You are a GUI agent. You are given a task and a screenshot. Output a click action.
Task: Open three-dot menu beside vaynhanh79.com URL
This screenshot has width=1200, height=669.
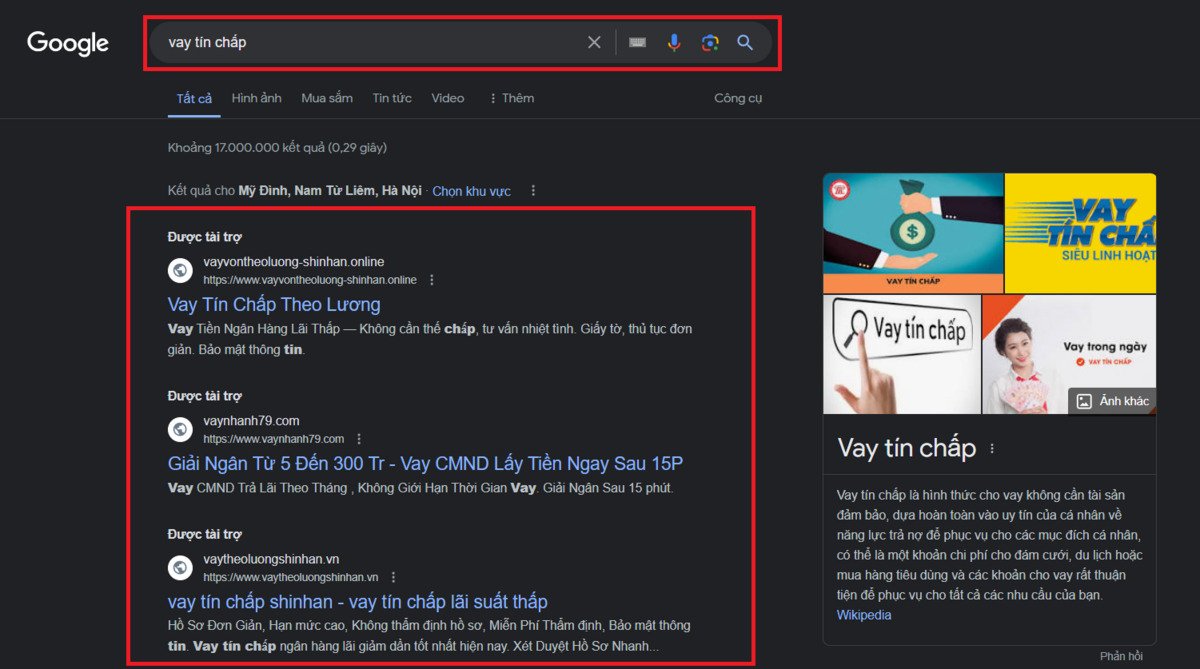click(359, 439)
